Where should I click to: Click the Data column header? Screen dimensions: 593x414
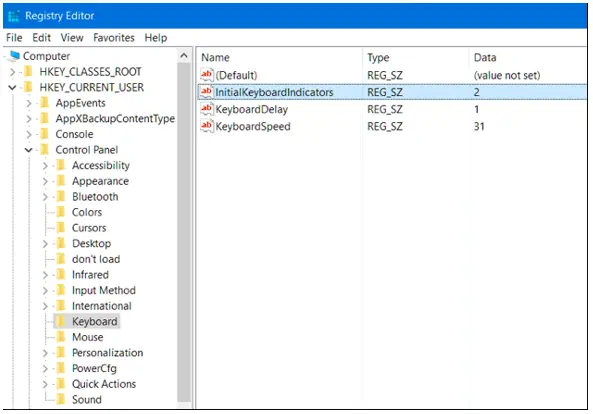pos(528,57)
